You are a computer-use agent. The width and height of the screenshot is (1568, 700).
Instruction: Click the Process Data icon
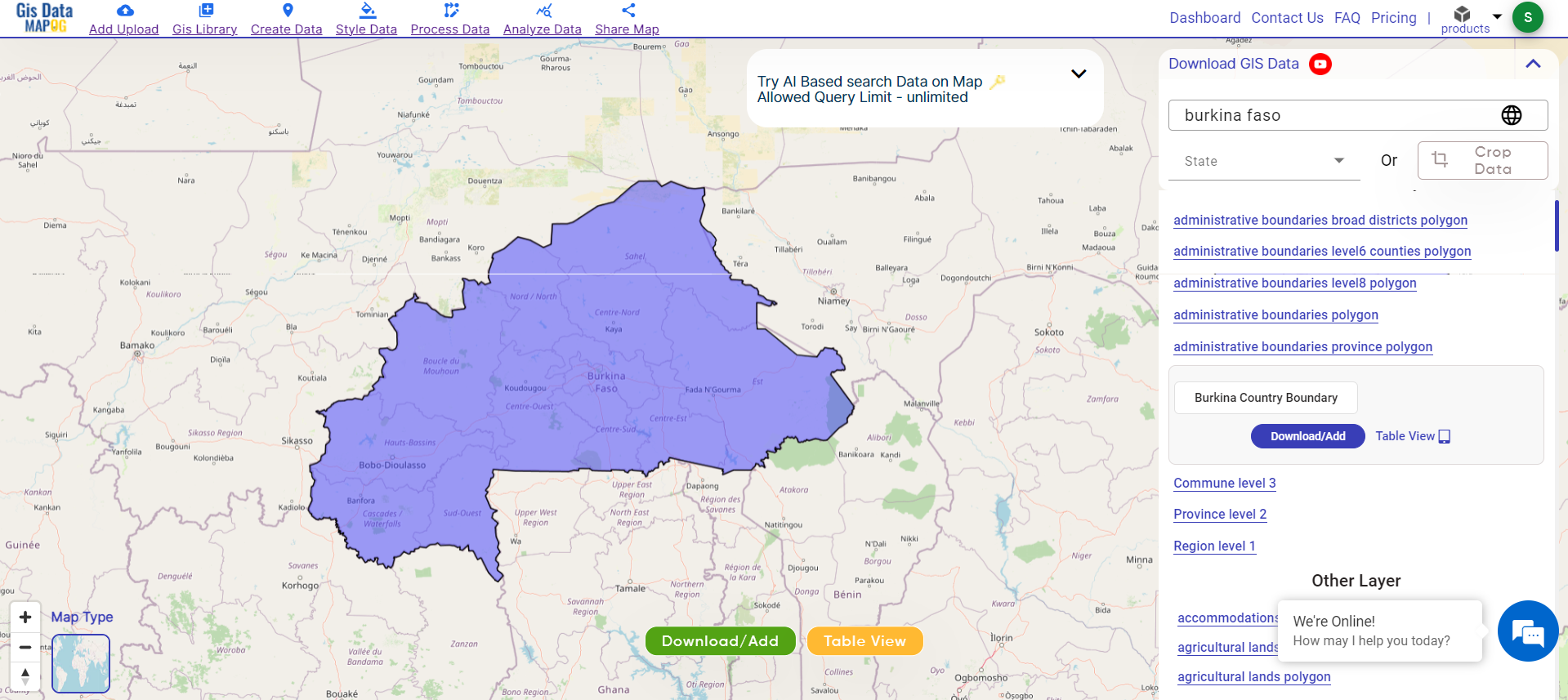pos(450,11)
